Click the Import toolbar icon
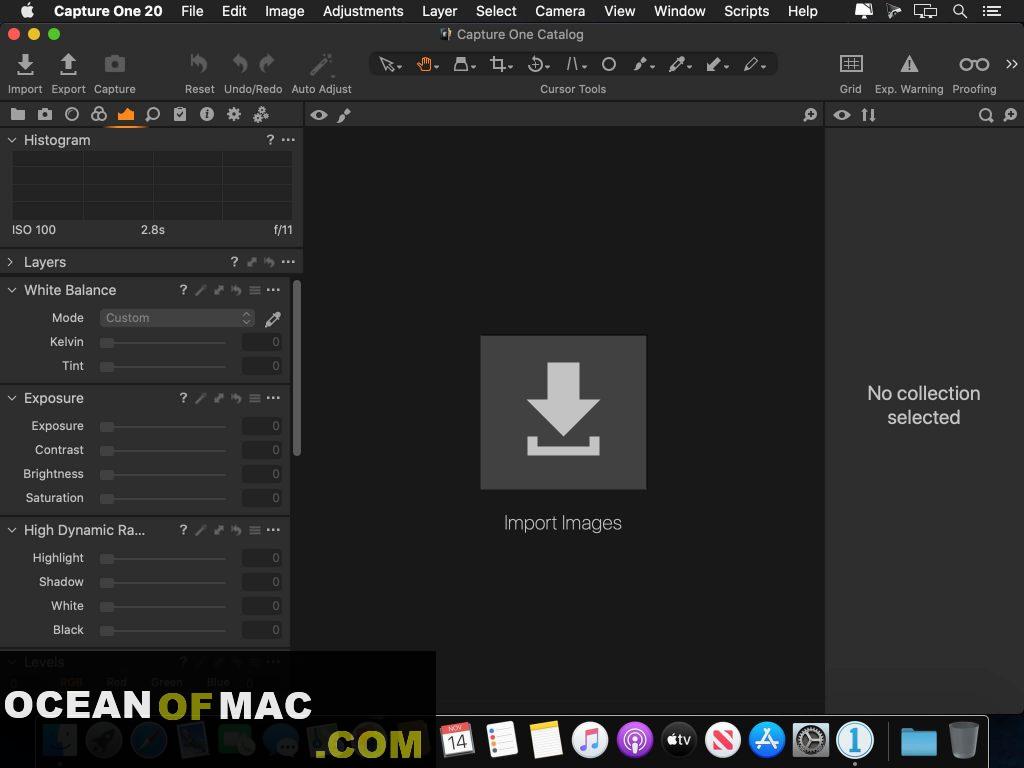1024x768 pixels. (x=25, y=64)
